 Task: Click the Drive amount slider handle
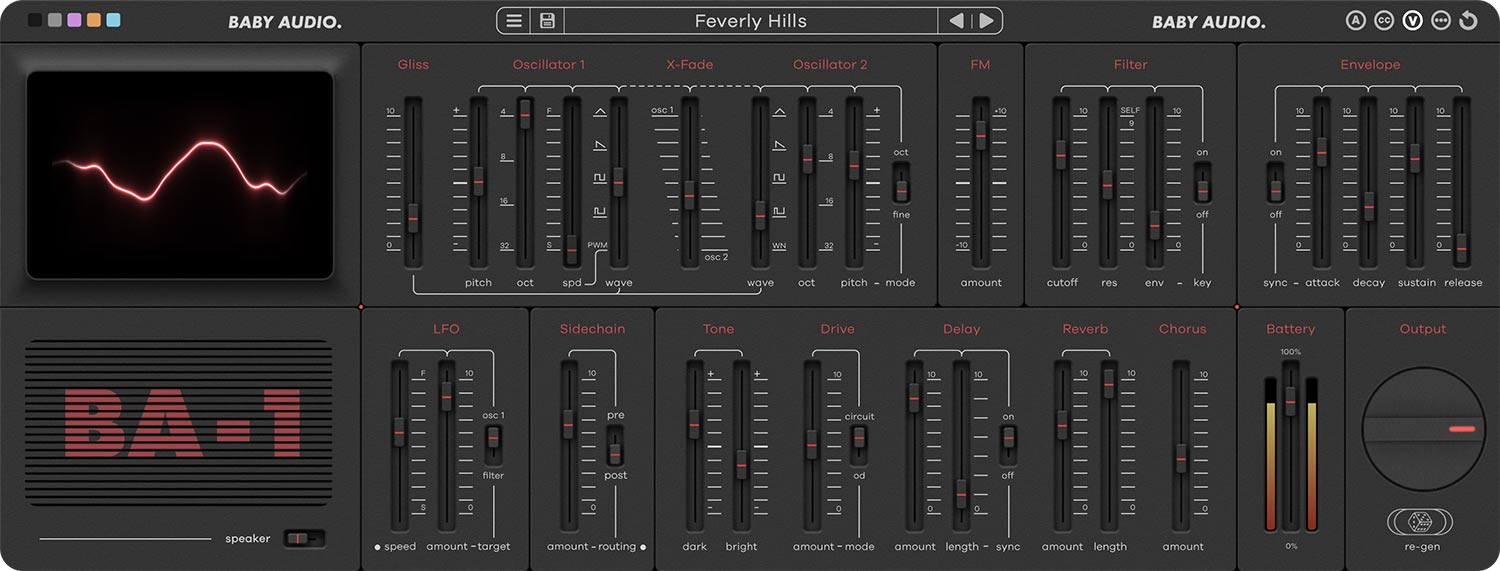coord(812,444)
